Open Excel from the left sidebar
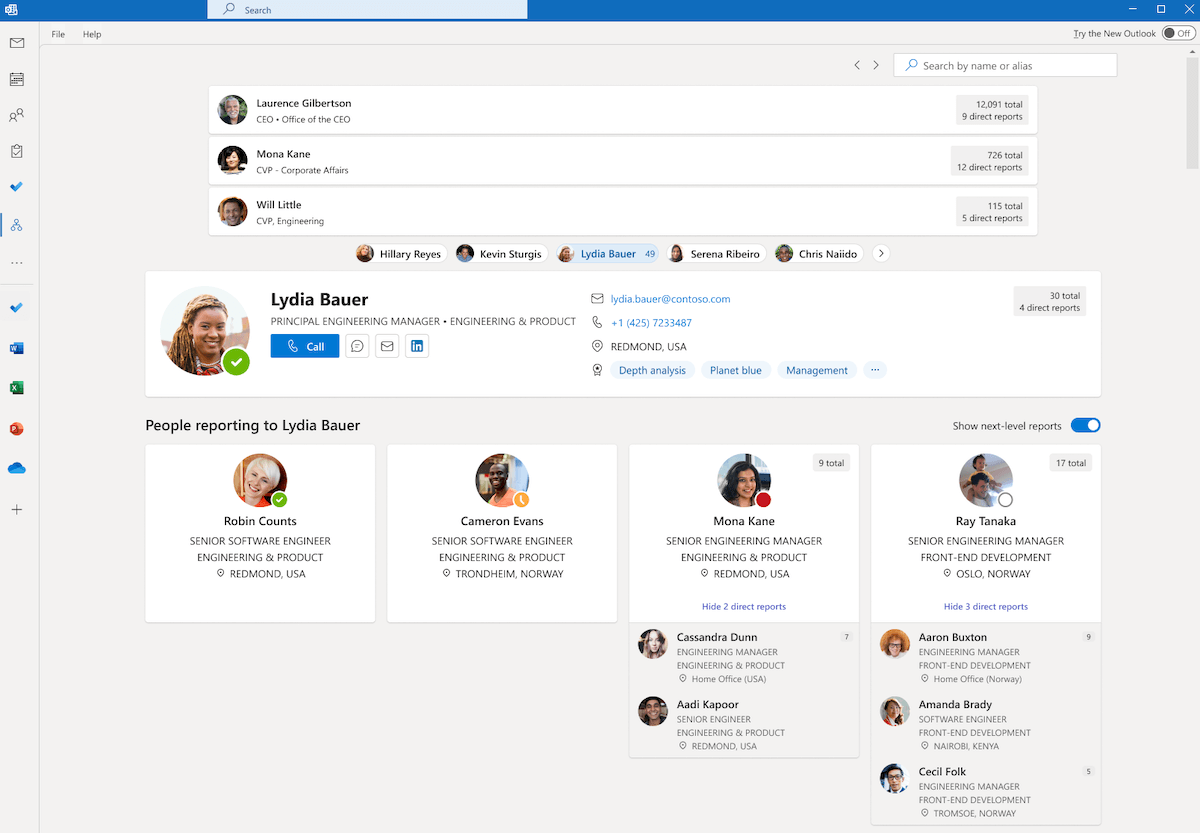Screen dimensions: 1200x833 (x=16, y=387)
